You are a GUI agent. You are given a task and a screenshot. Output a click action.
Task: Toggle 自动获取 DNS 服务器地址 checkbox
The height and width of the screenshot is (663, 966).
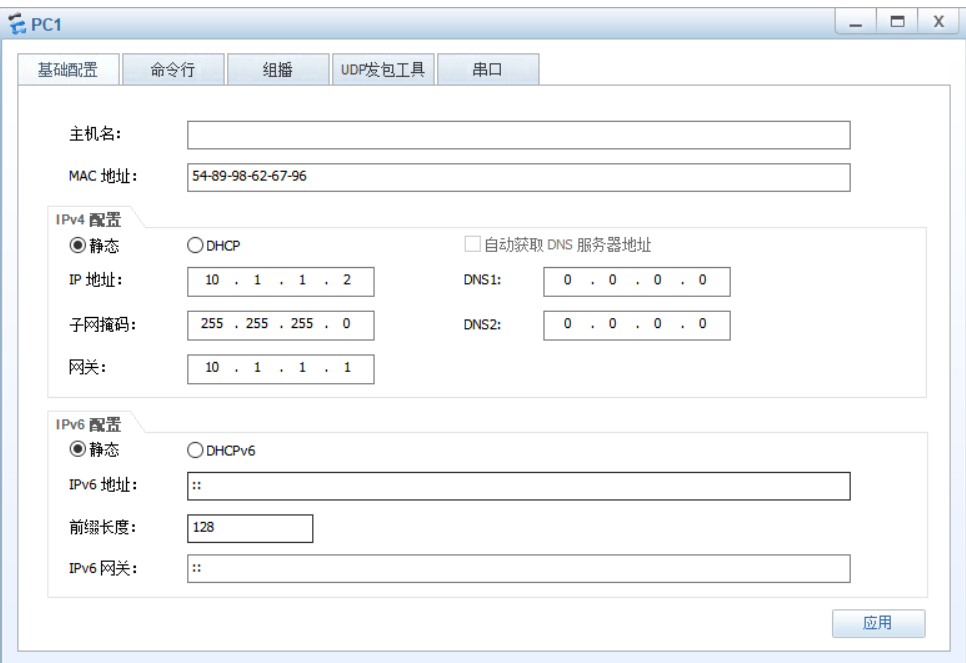click(473, 244)
